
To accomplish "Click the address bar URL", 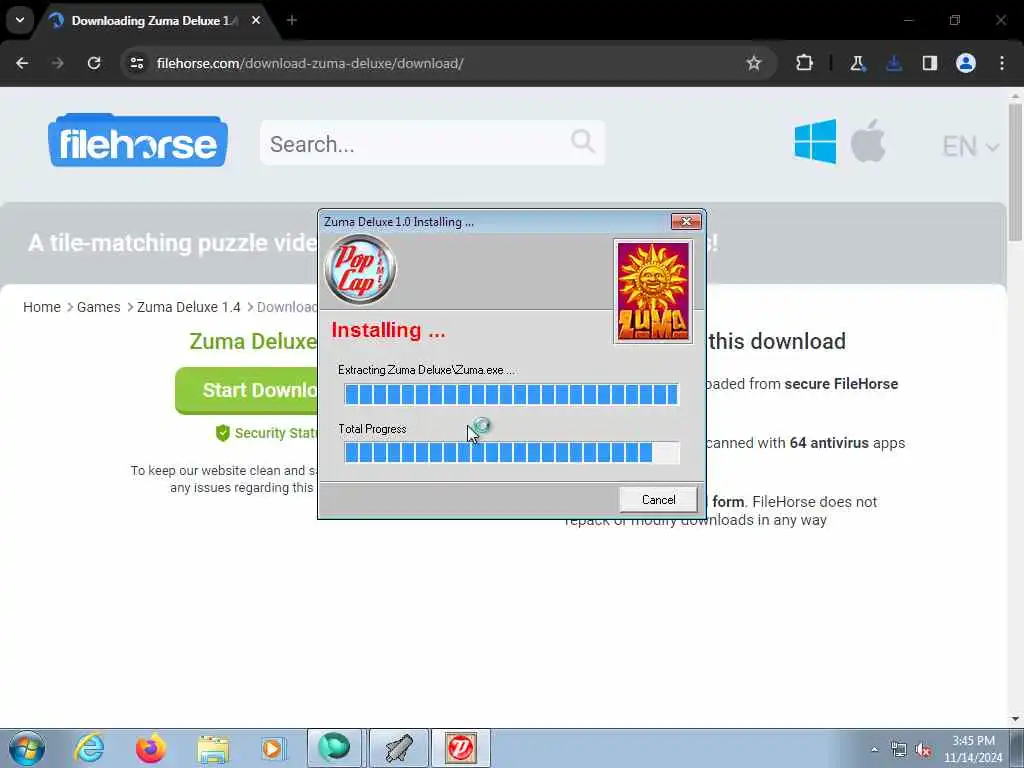I will click(310, 63).
